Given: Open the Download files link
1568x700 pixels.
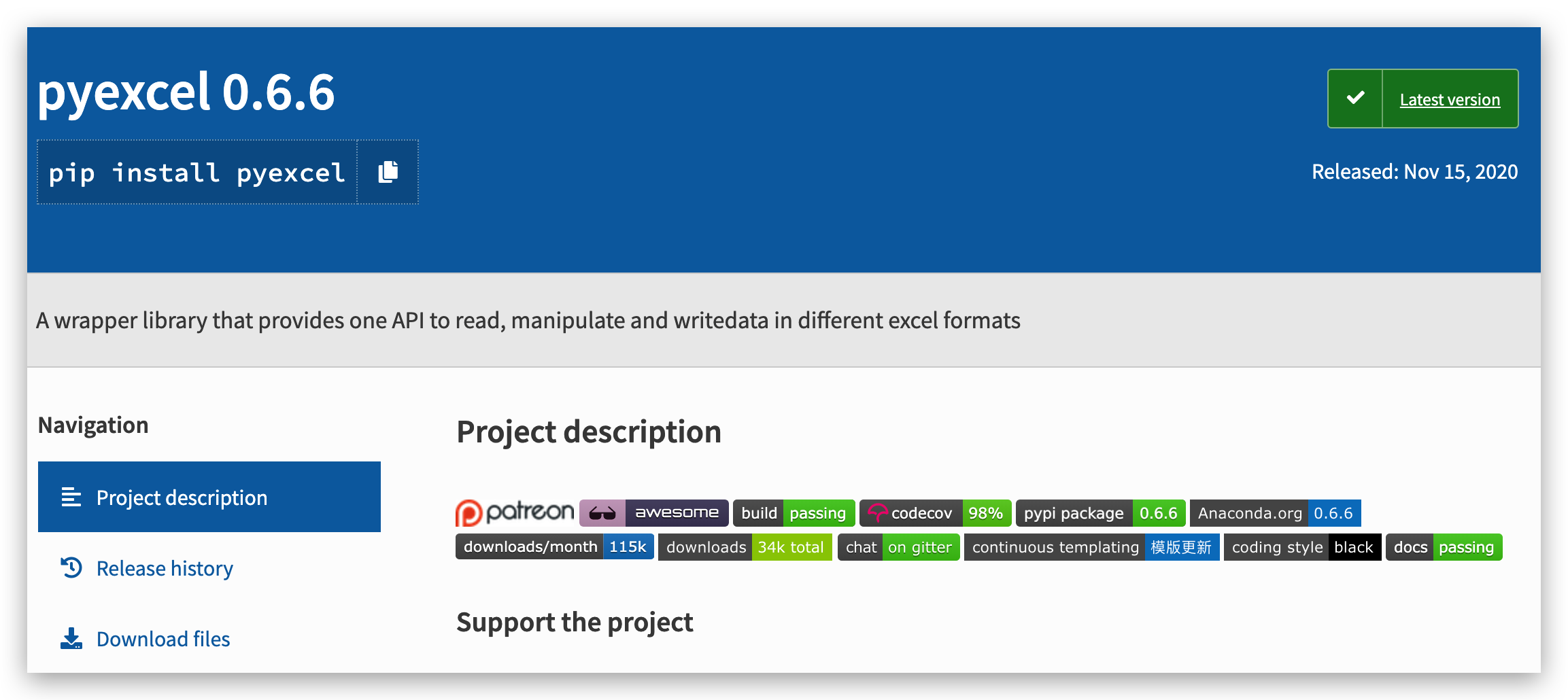Looking at the screenshot, I should coord(163,639).
